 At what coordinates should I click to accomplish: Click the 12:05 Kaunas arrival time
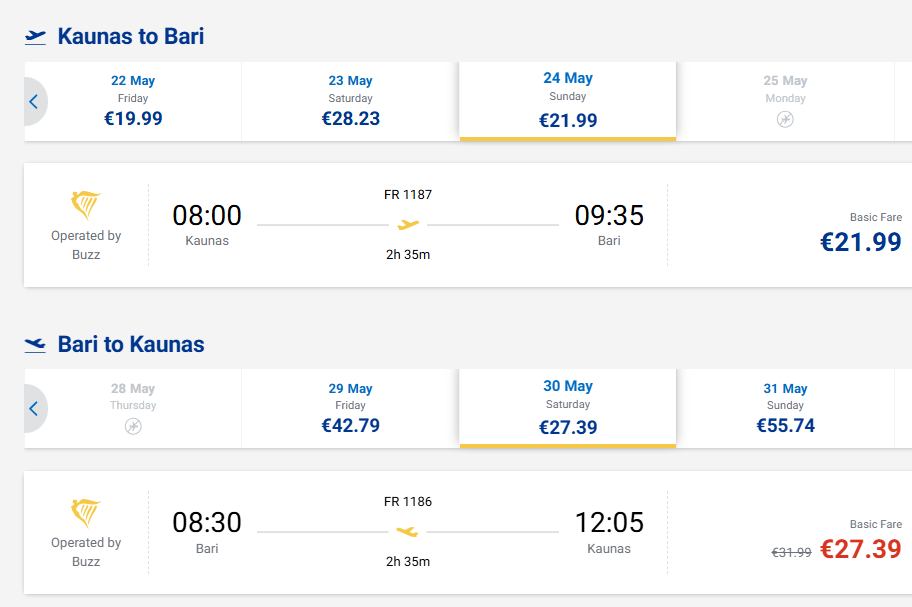pyautogui.click(x=609, y=523)
